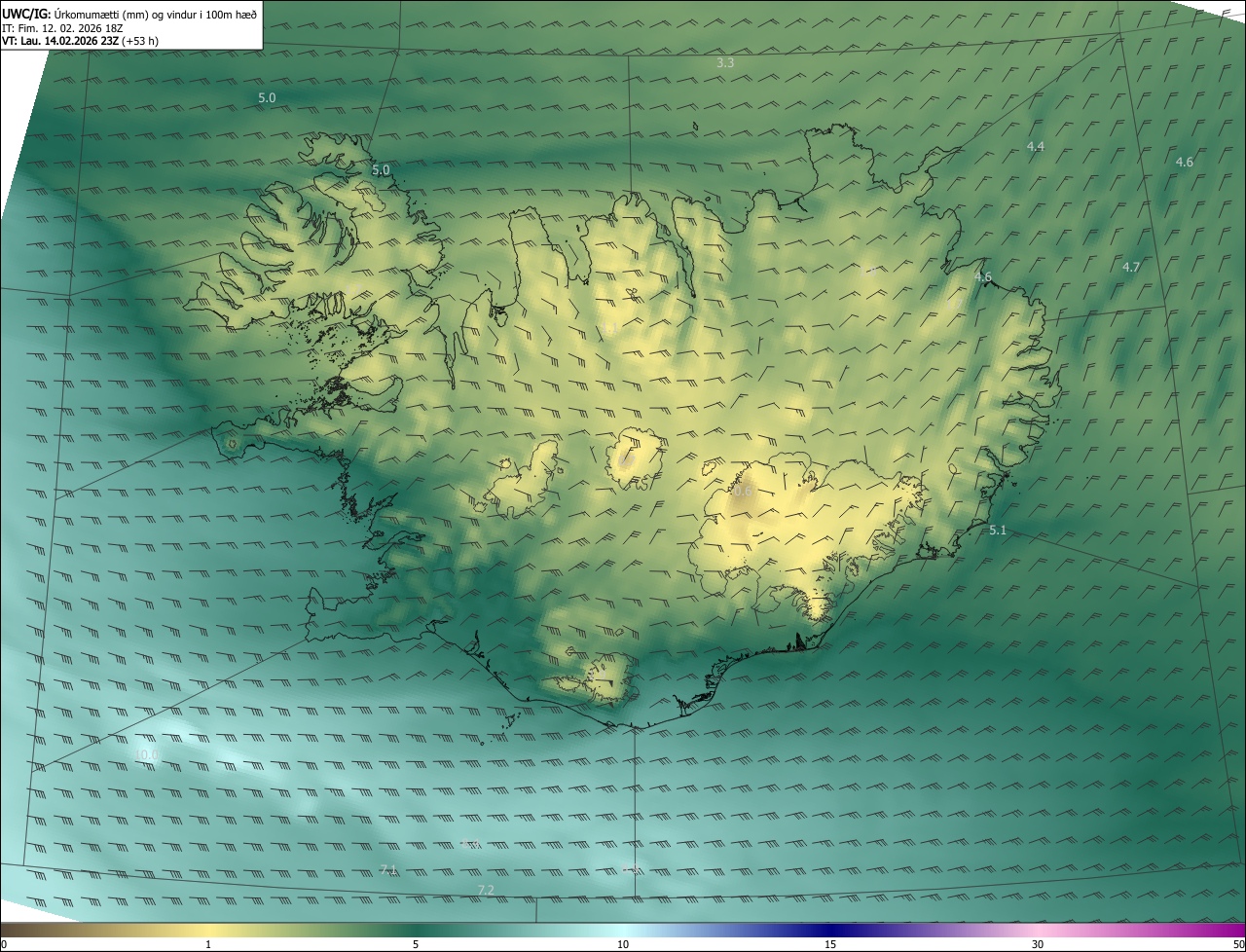Click the '5.1' value at the southeast coast
This screenshot has width=1246, height=952.
(x=998, y=531)
